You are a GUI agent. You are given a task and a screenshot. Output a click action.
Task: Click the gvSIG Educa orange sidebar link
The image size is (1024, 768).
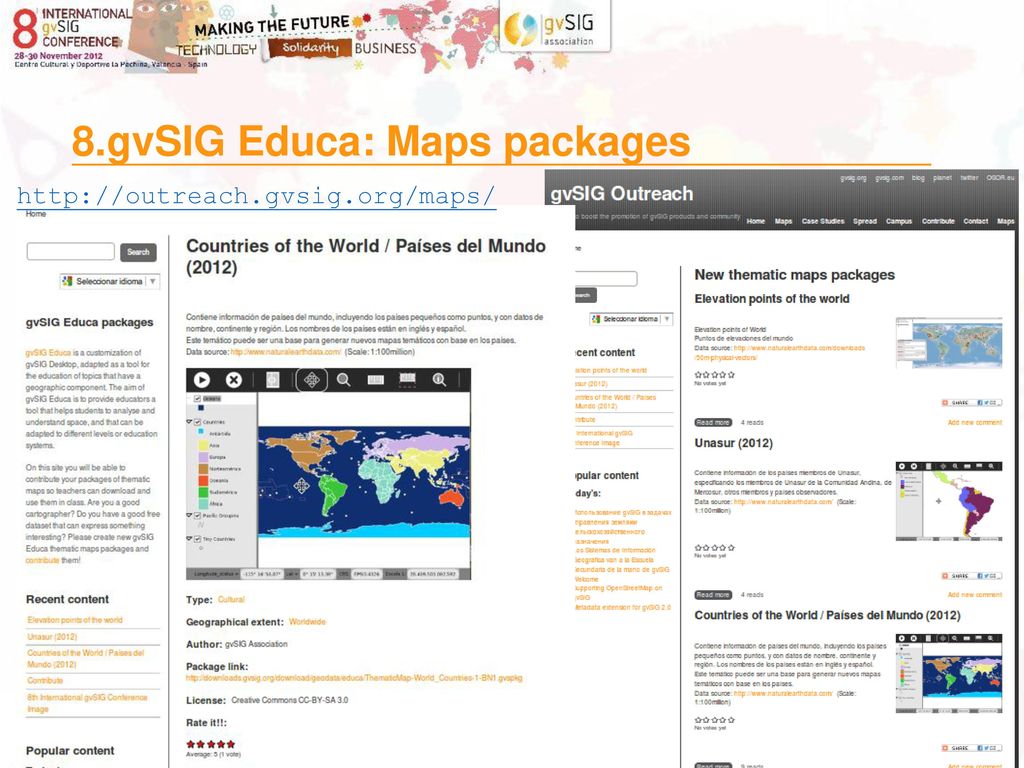tap(48, 353)
